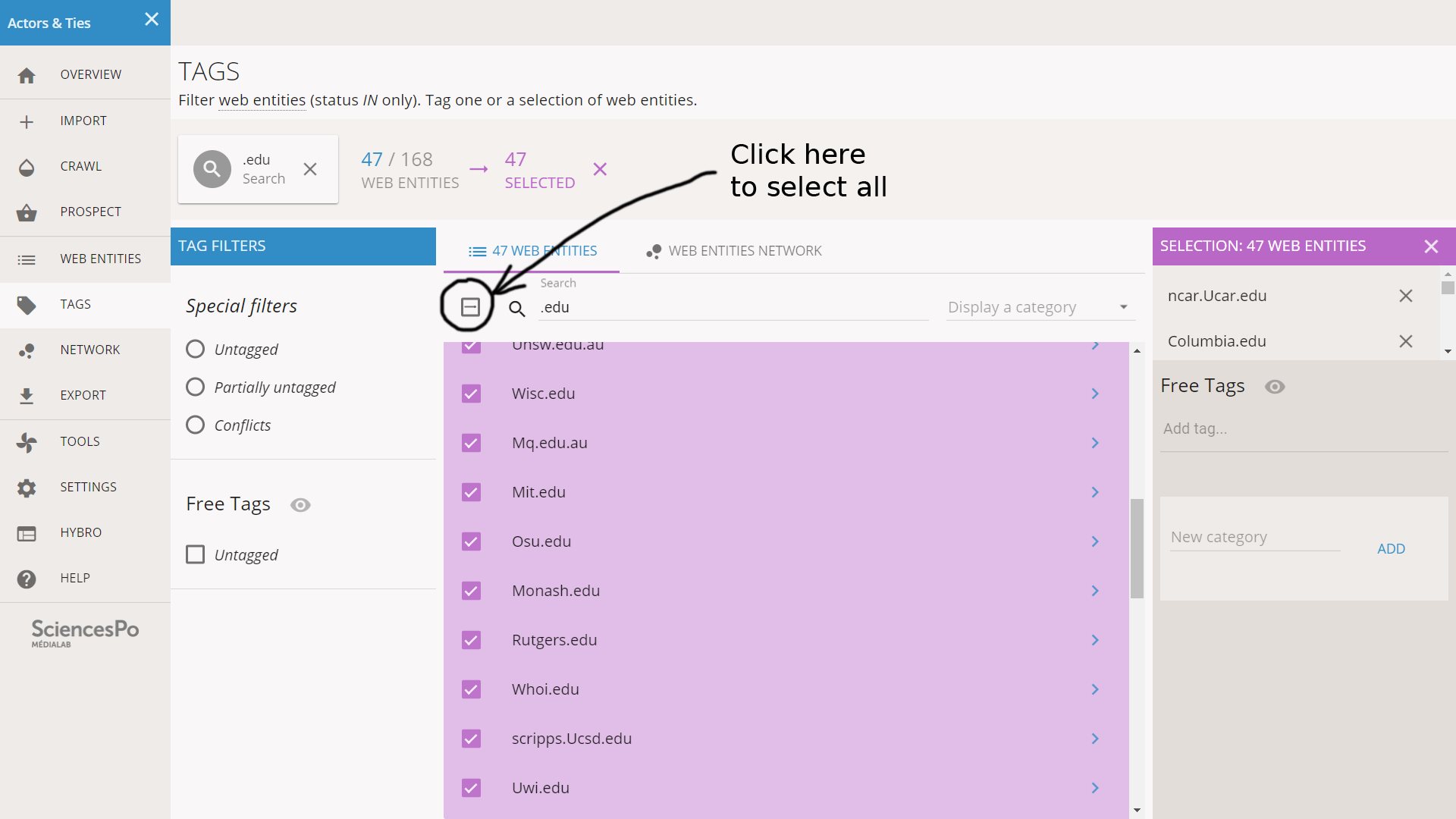Click the grey search circle icon for .edu
This screenshot has width=1456, height=819.
pyautogui.click(x=212, y=169)
